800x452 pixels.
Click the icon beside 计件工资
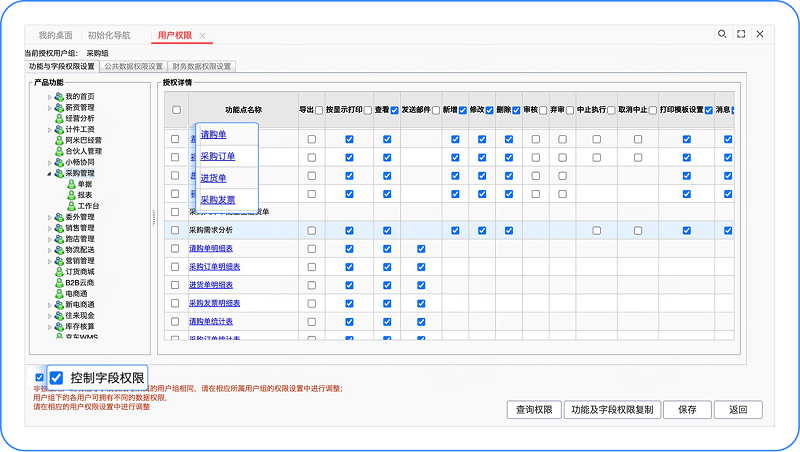pyautogui.click(x=59, y=130)
